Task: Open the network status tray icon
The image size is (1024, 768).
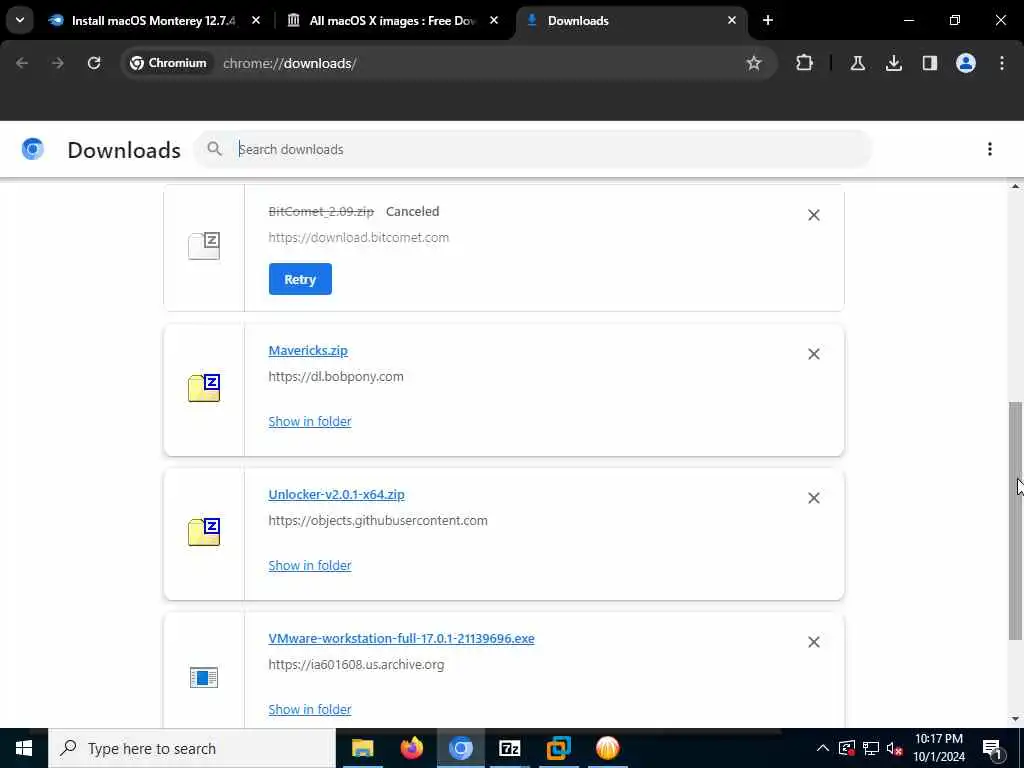Action: (x=871, y=748)
